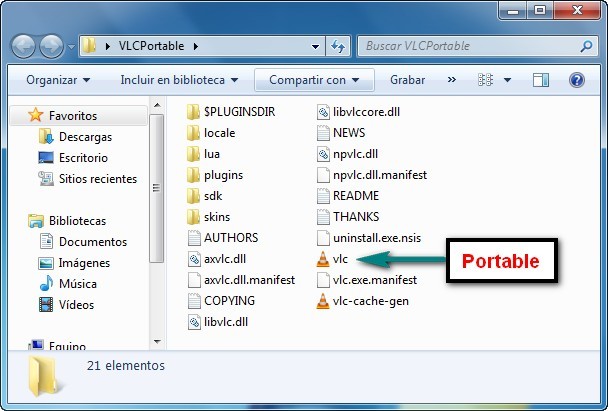The height and width of the screenshot is (411, 608).
Task: Minimize the explorer window
Action: (x=513, y=10)
